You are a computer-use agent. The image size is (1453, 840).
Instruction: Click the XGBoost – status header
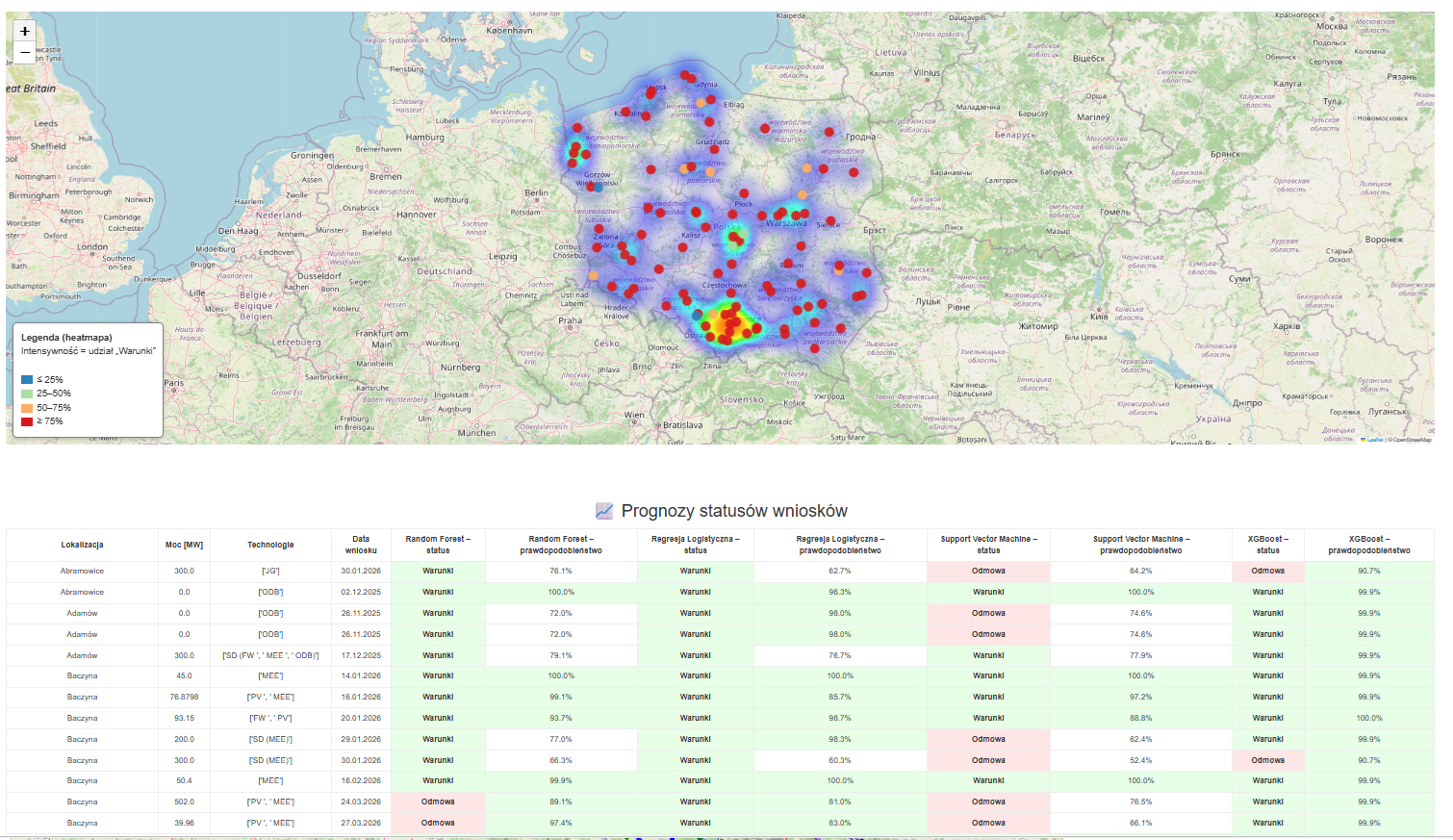(x=1268, y=545)
